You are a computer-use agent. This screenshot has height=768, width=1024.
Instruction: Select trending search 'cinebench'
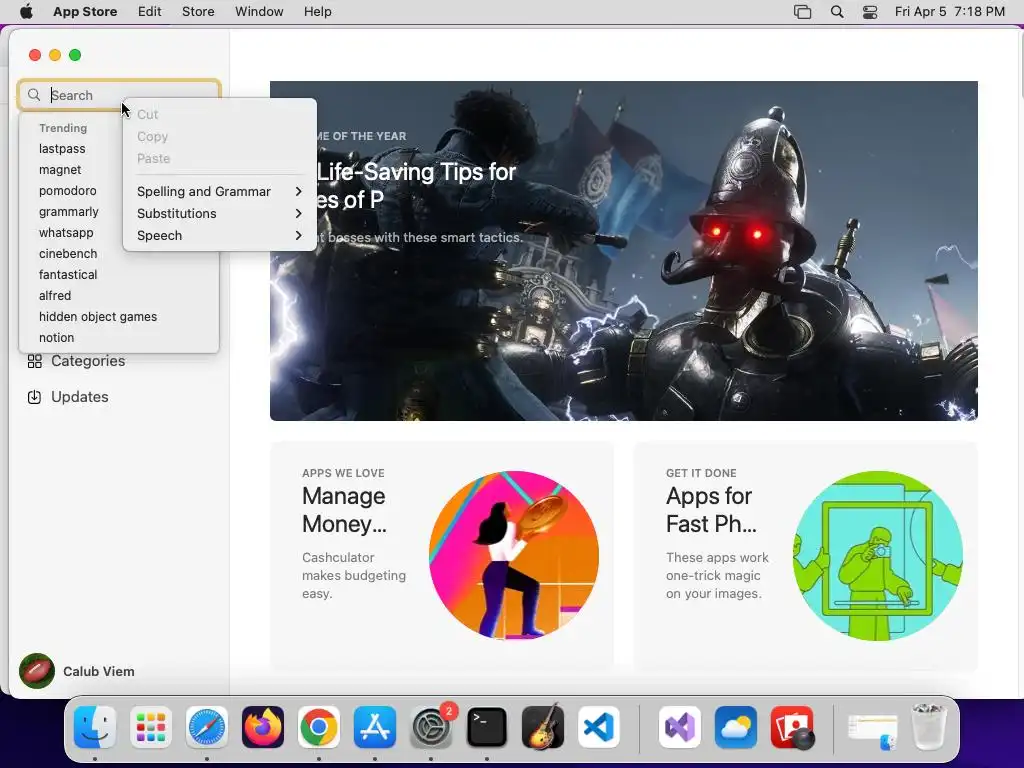click(68, 253)
